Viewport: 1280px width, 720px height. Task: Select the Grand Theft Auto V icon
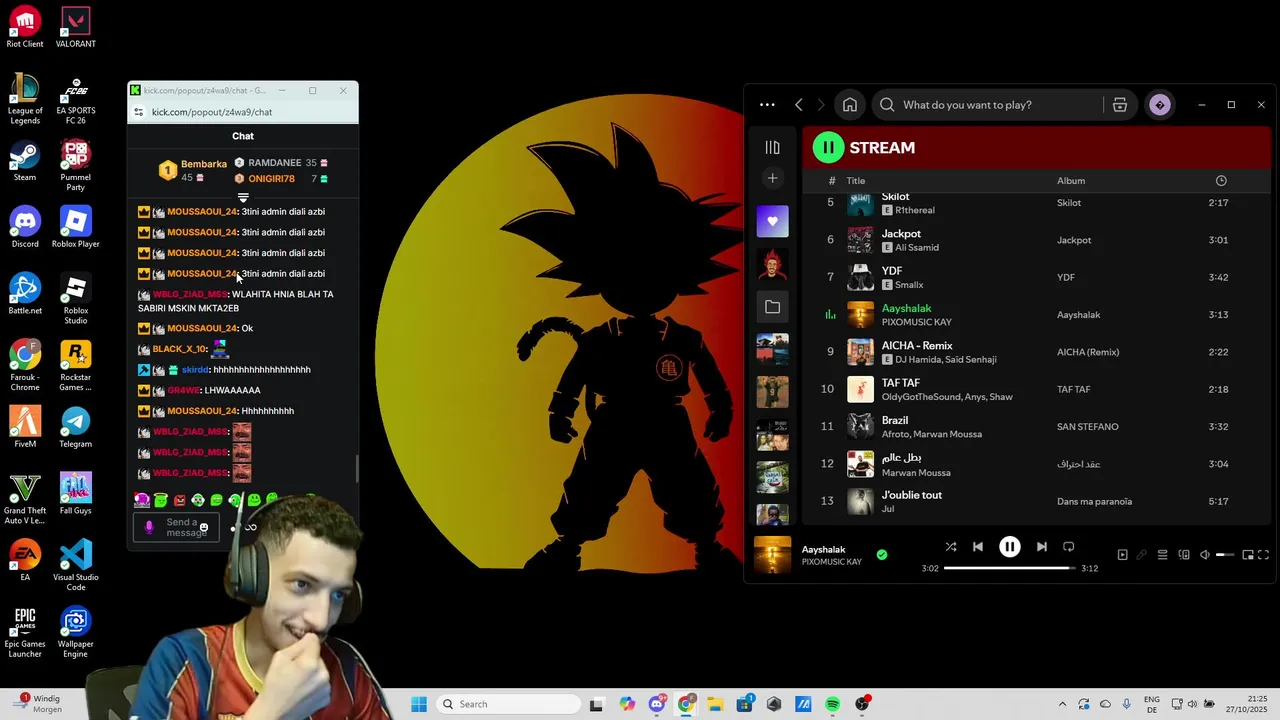click(25, 498)
